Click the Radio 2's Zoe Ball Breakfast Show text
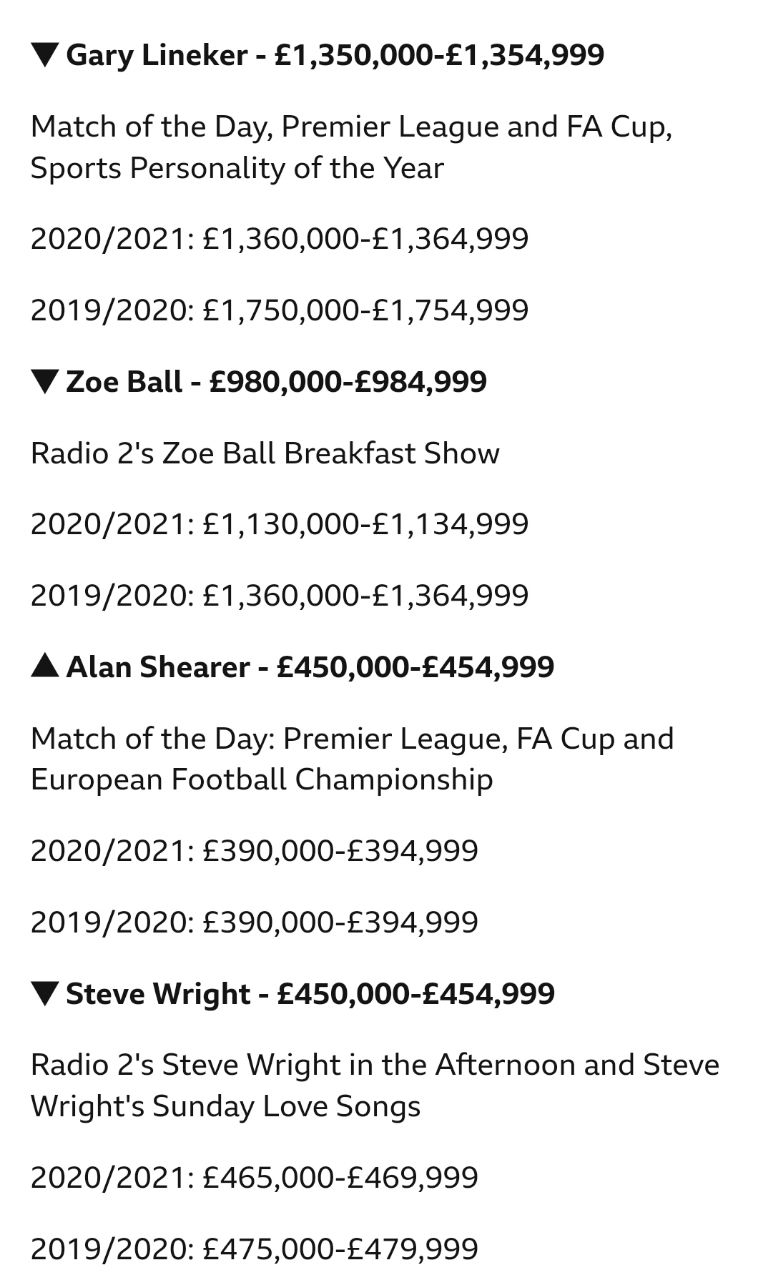Image resolution: width=767 pixels, height=1280 pixels. [x=265, y=453]
